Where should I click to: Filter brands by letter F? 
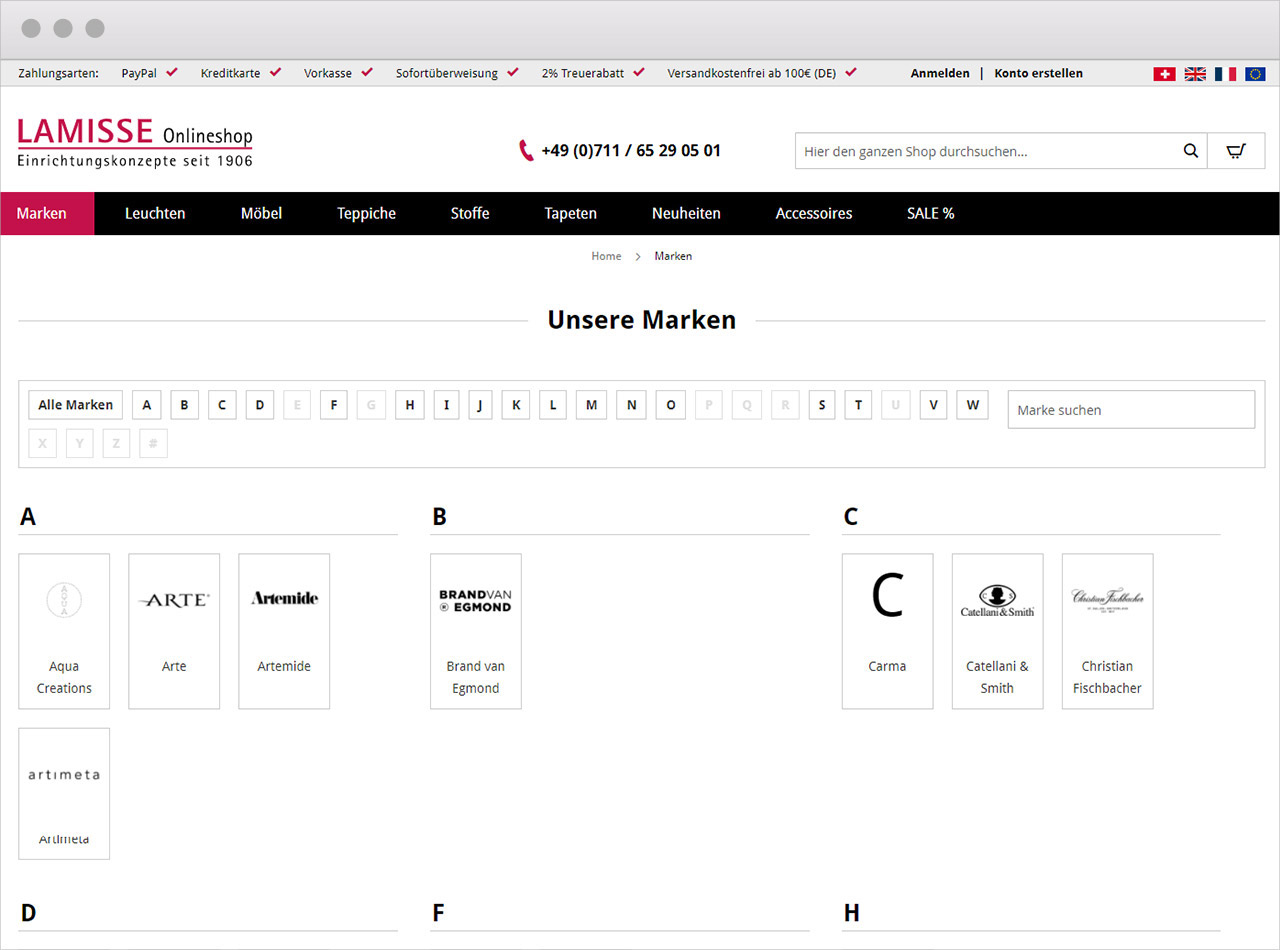[x=334, y=405]
